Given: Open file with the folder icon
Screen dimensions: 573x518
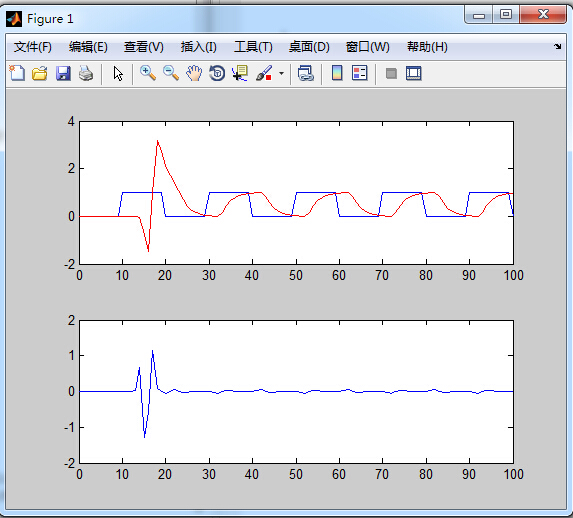Looking at the screenshot, I should coord(39,73).
